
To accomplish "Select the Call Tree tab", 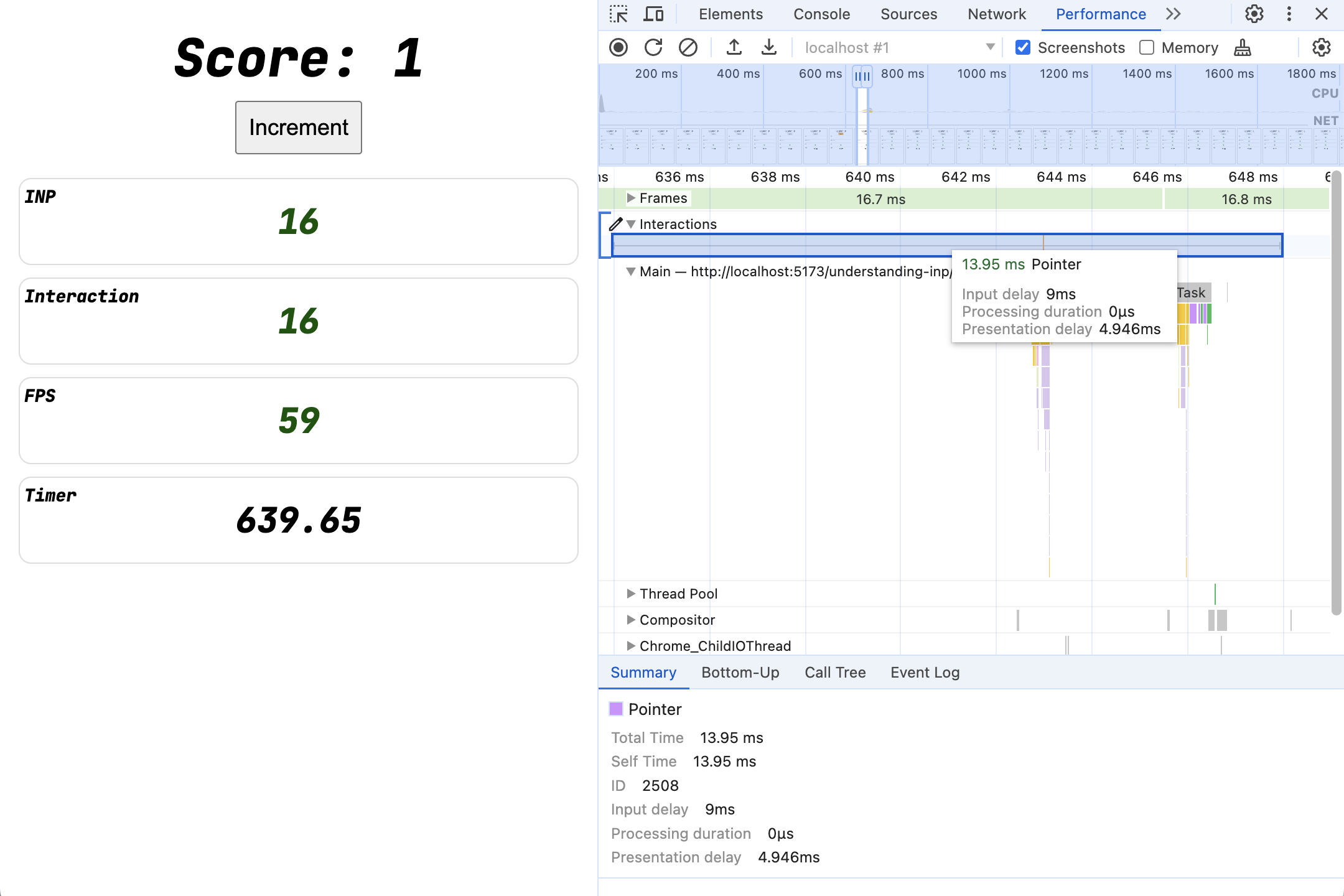I will point(834,672).
